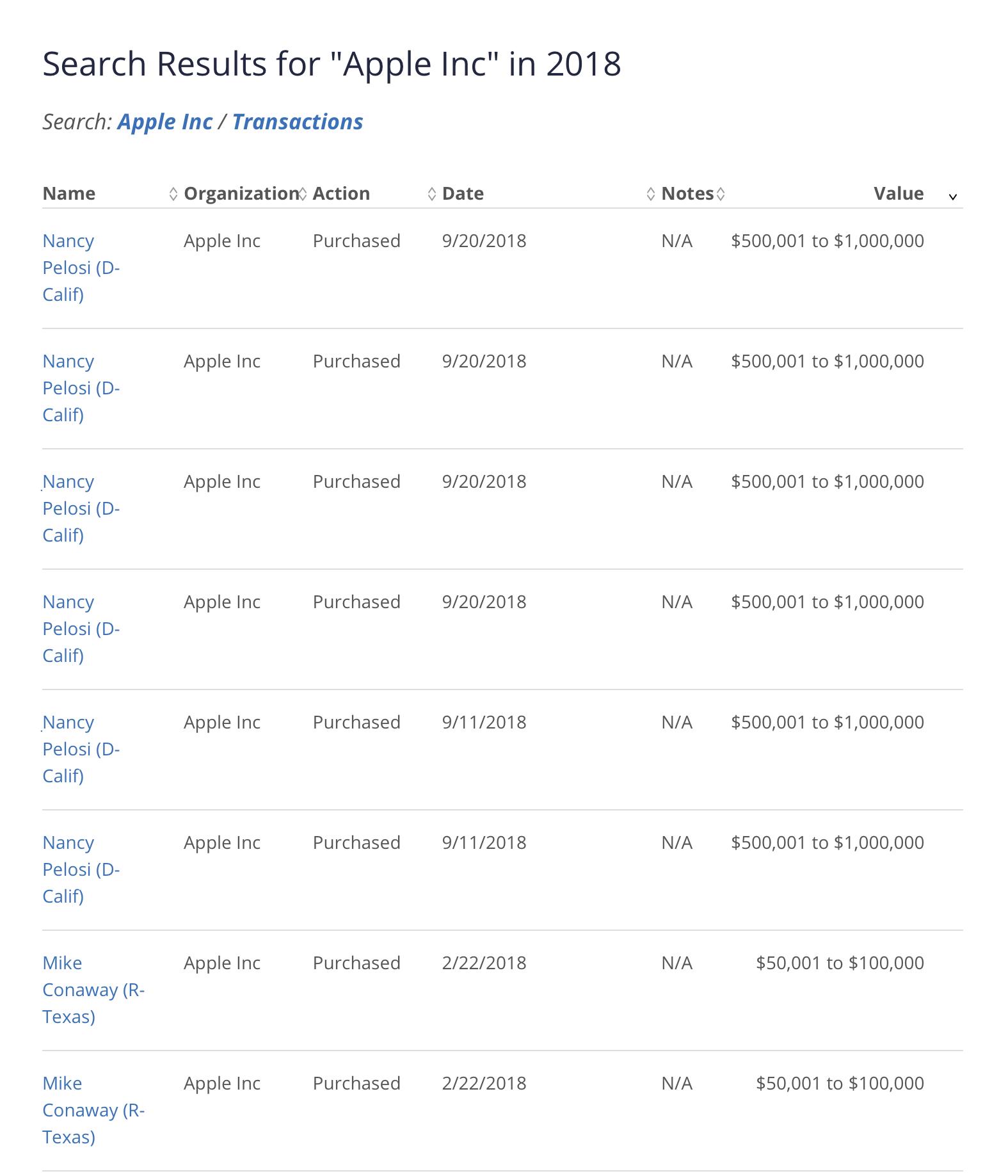Open Nancy Pelosi link in the fourth row
The image size is (1008, 1176).
81,629
